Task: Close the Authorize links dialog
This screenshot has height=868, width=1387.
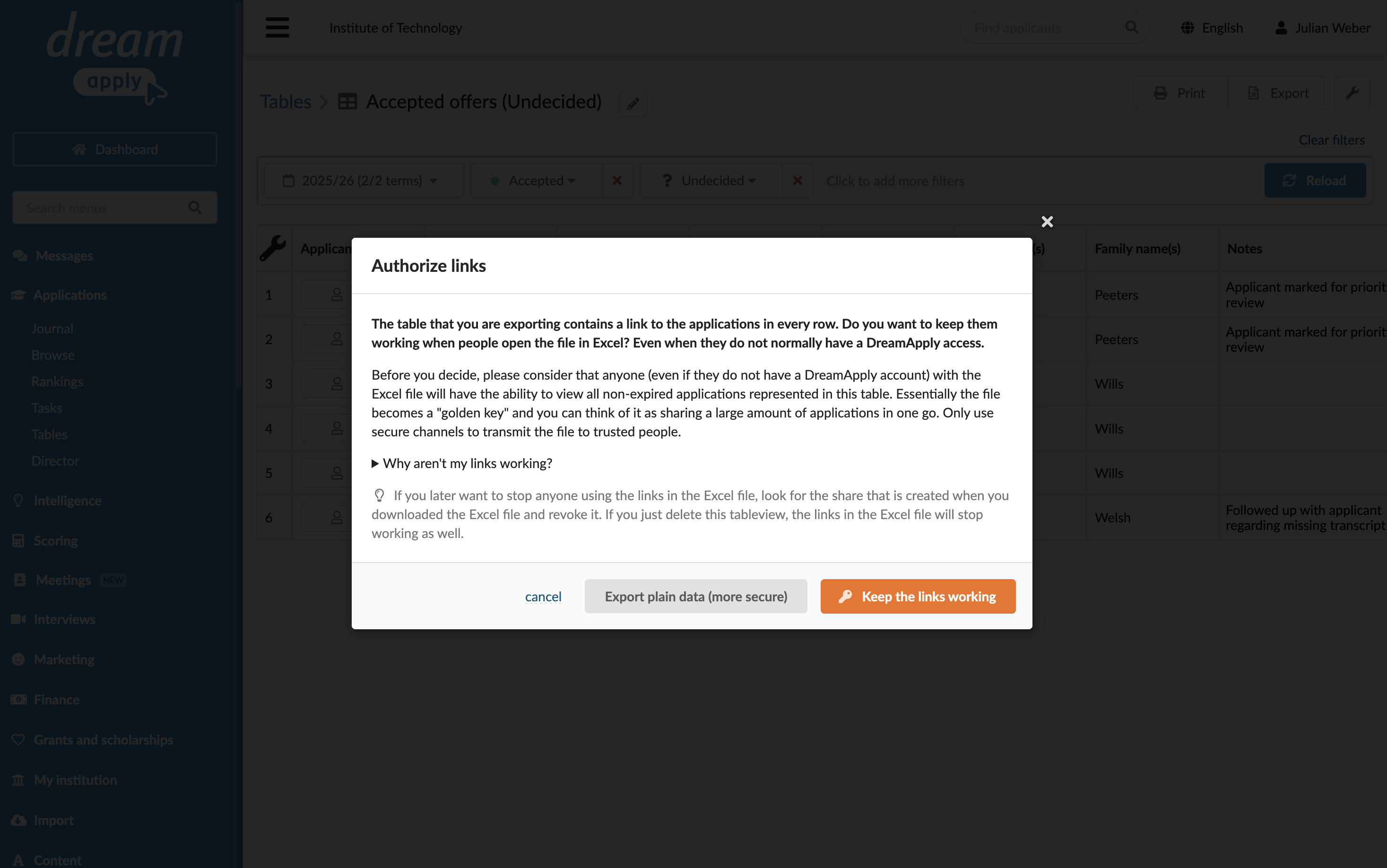Action: click(1047, 222)
